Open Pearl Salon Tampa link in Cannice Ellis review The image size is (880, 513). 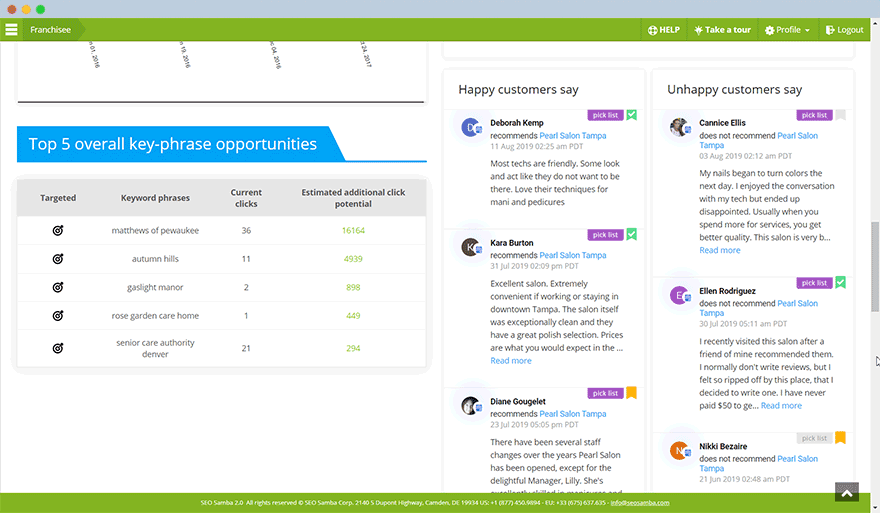pyautogui.click(x=758, y=140)
